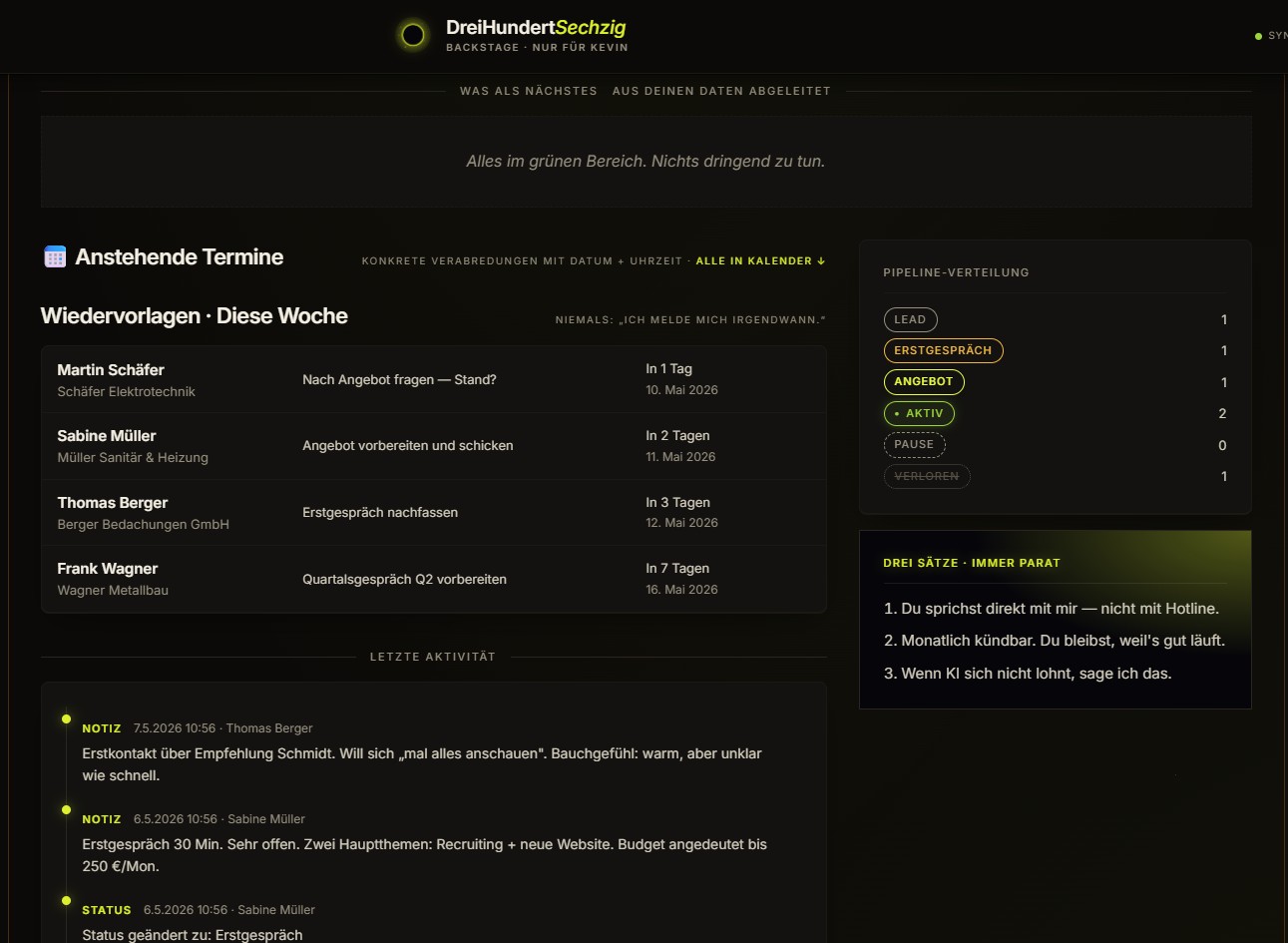Click the calendar icon beside Anstehende Termine
This screenshot has width=1288, height=943.
(55, 256)
